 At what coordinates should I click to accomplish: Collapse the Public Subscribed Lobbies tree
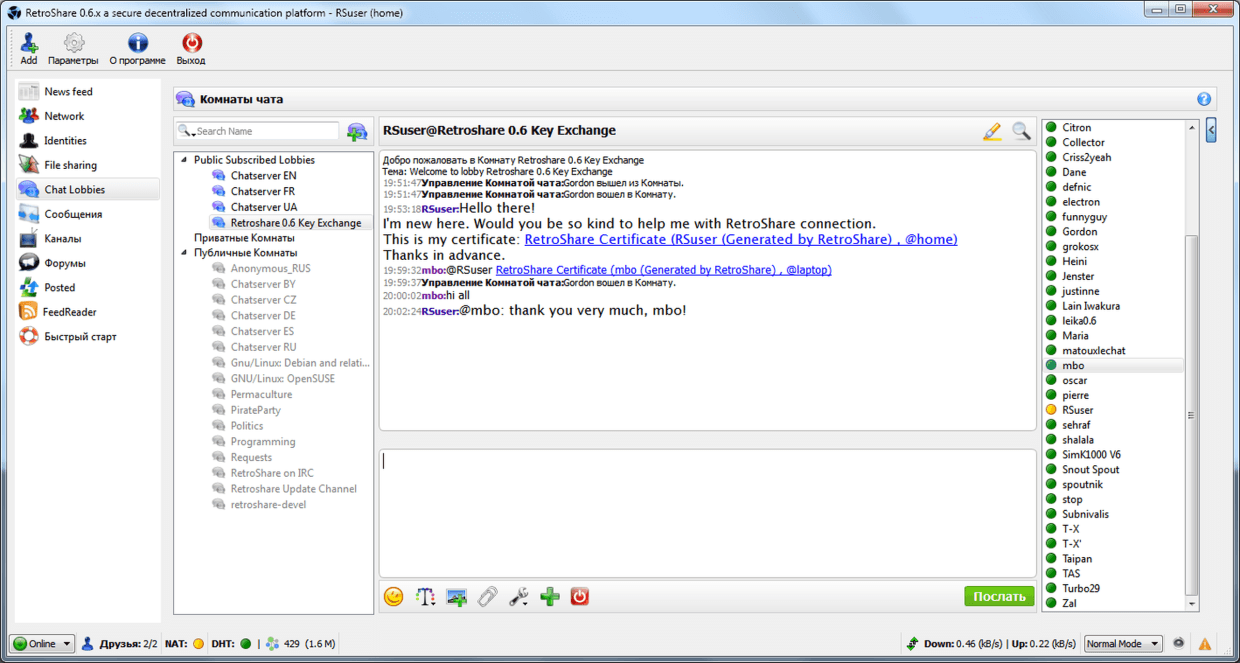coord(184,160)
